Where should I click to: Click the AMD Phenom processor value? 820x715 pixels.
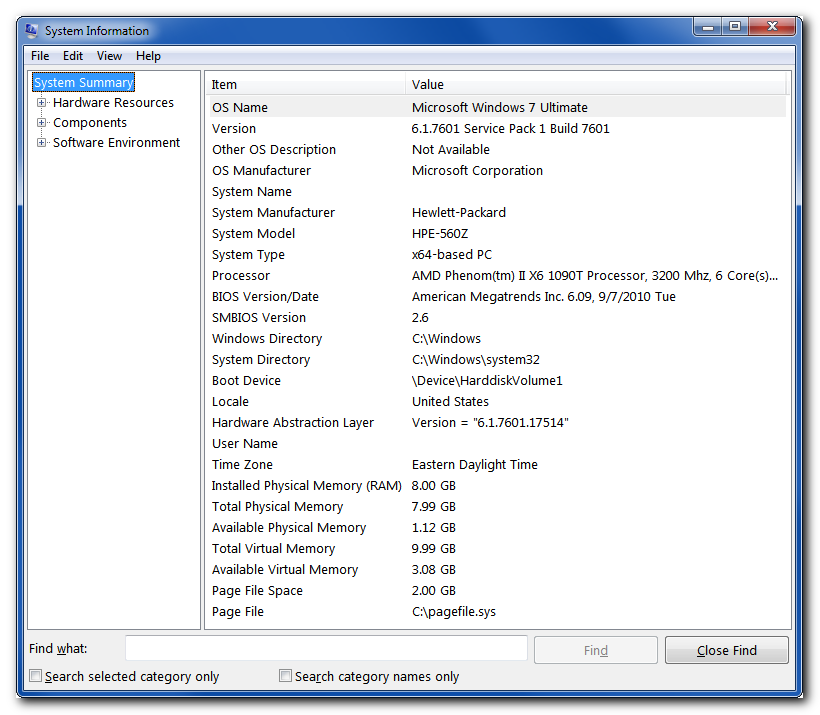click(x=595, y=275)
